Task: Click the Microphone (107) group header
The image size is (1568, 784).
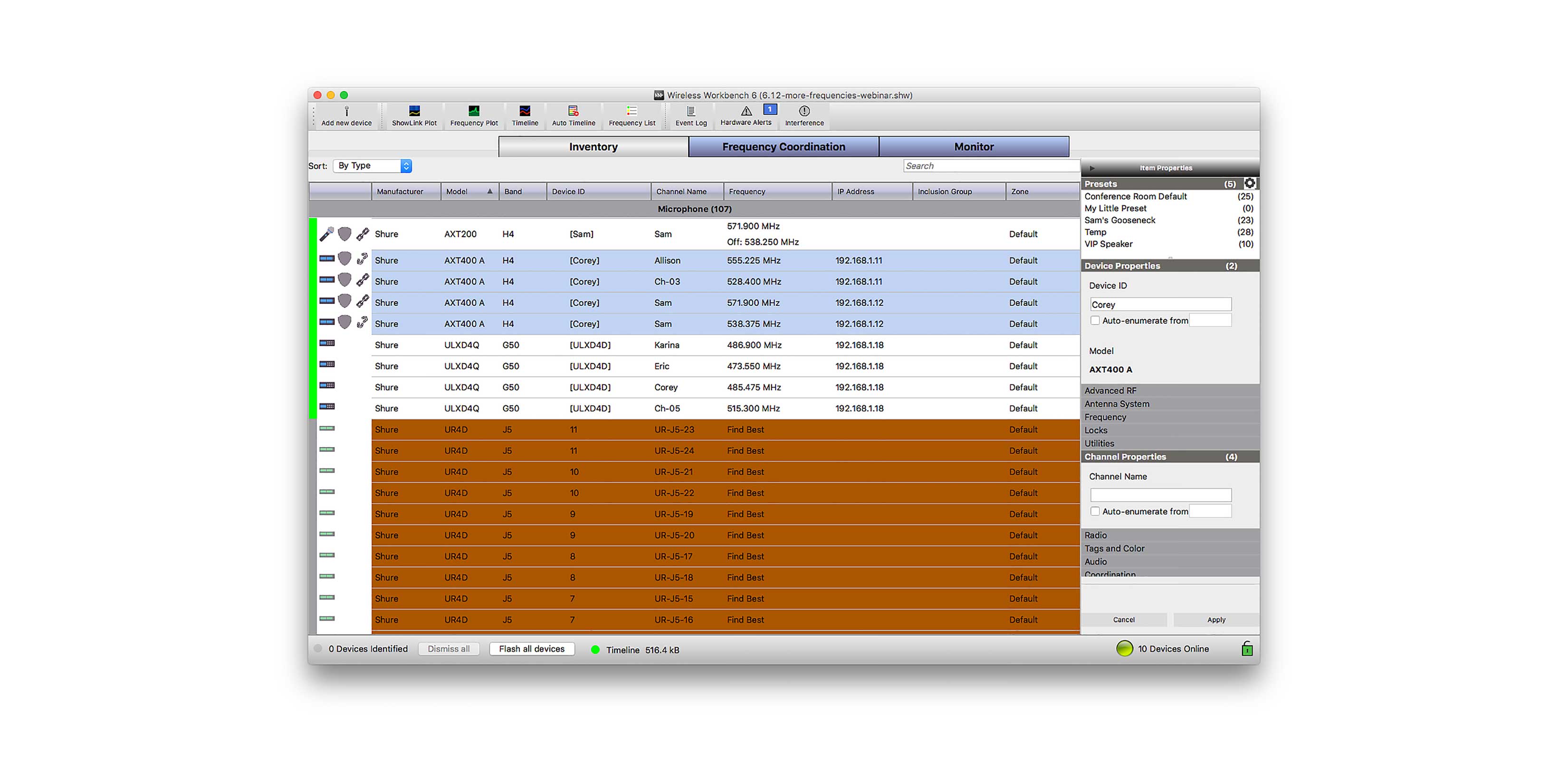Action: (x=695, y=209)
